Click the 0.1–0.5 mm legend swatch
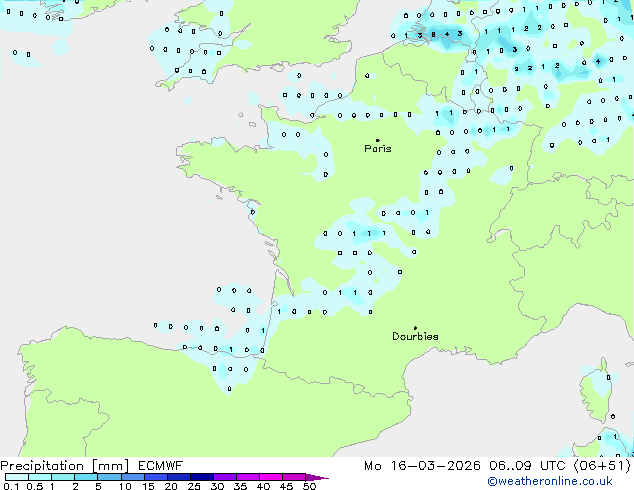This screenshot has height=490, width=634. pos(17,477)
